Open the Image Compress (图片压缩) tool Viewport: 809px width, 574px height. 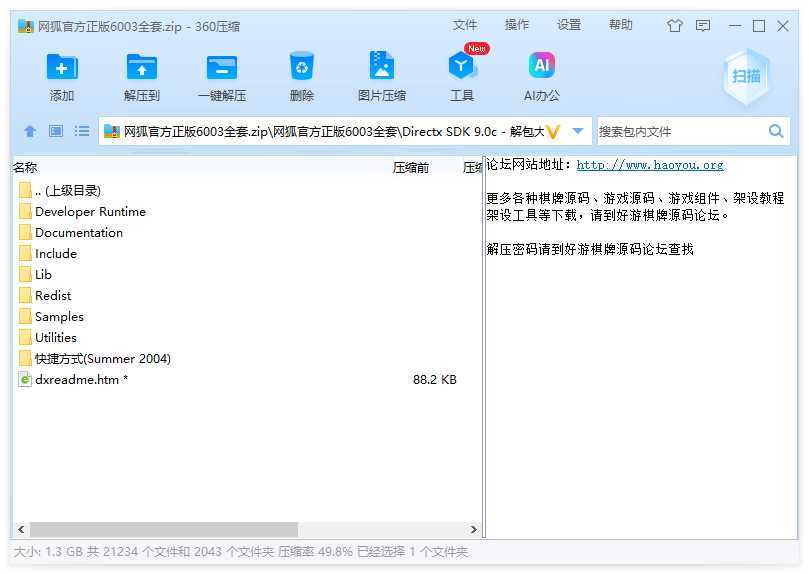[382, 65]
